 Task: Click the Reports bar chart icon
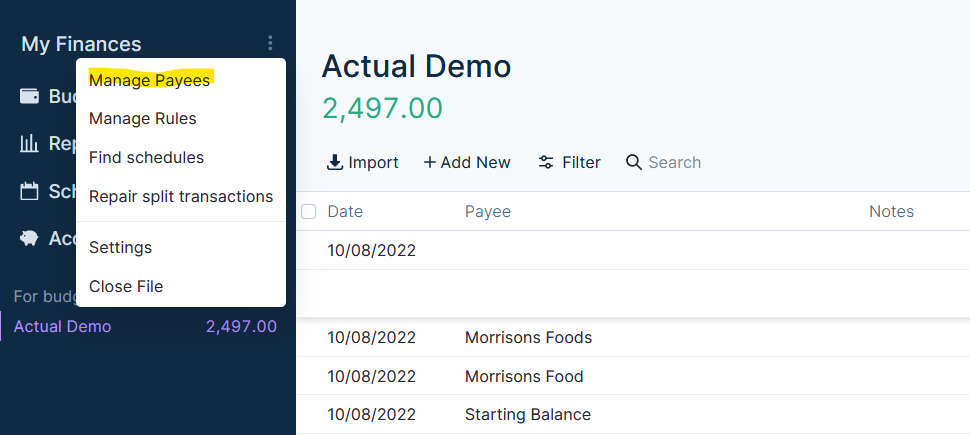[x=30, y=143]
